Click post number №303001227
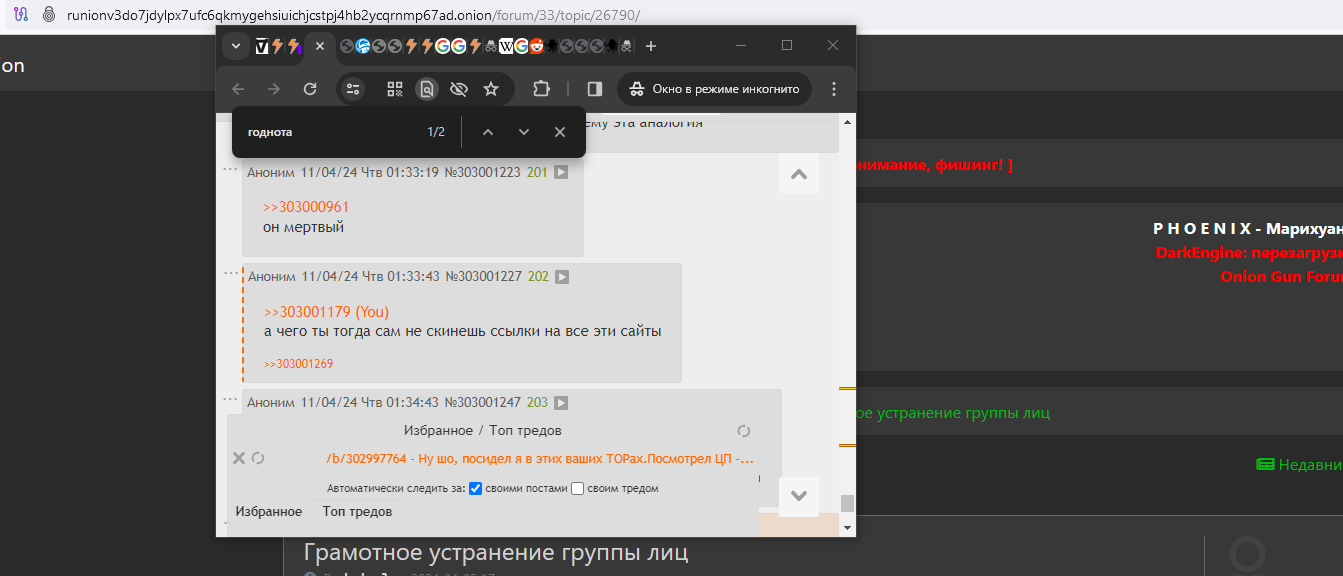 483,276
